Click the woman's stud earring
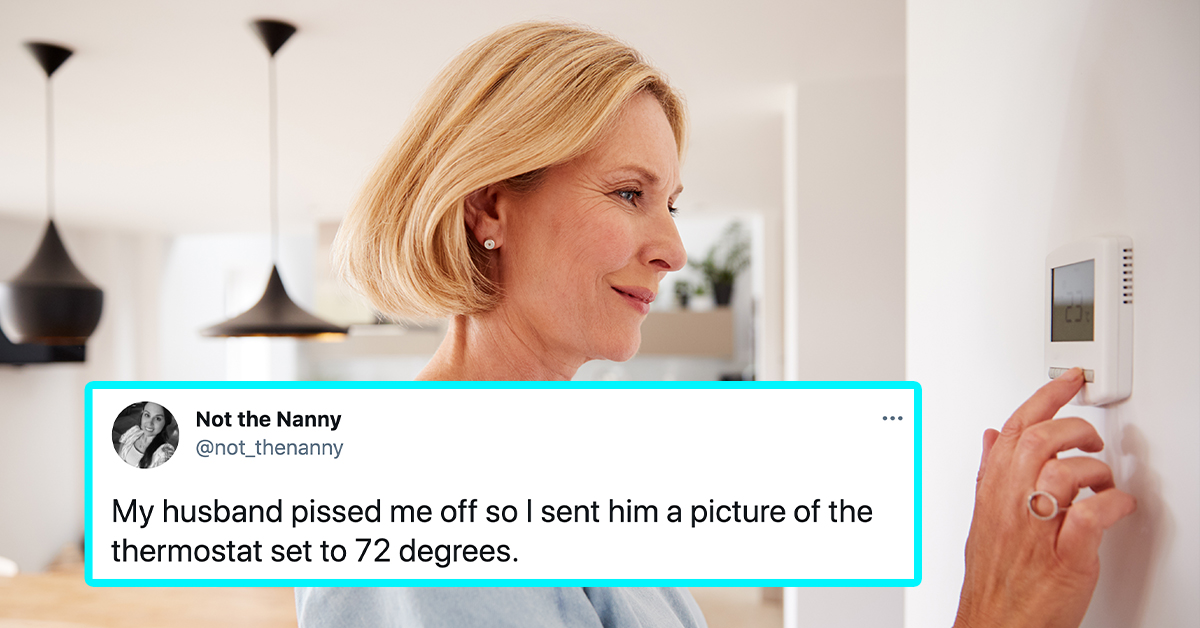 [x=490, y=243]
